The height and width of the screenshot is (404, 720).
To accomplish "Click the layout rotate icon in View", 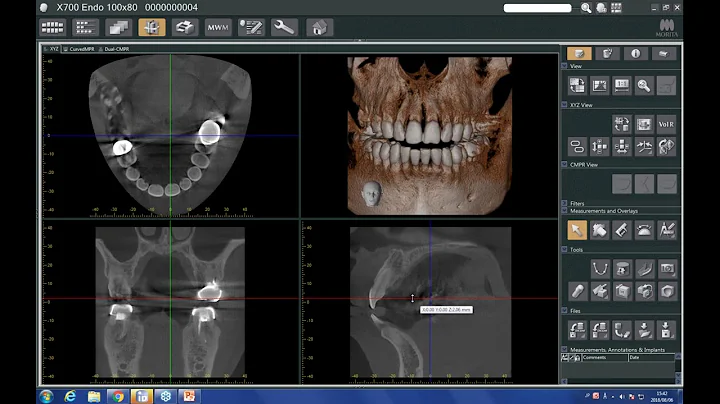I will click(x=577, y=85).
